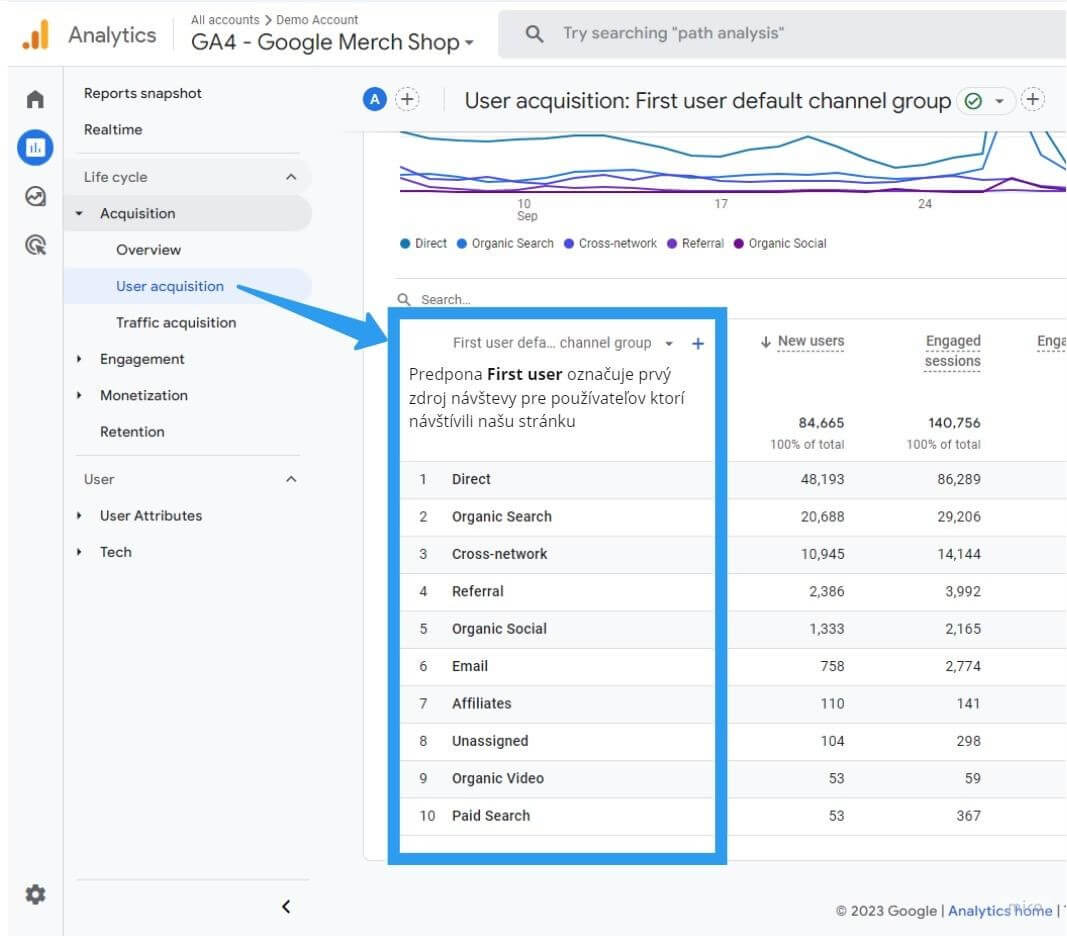Open Reports snapshot
Screen dimensions: 1067x936
143,93
